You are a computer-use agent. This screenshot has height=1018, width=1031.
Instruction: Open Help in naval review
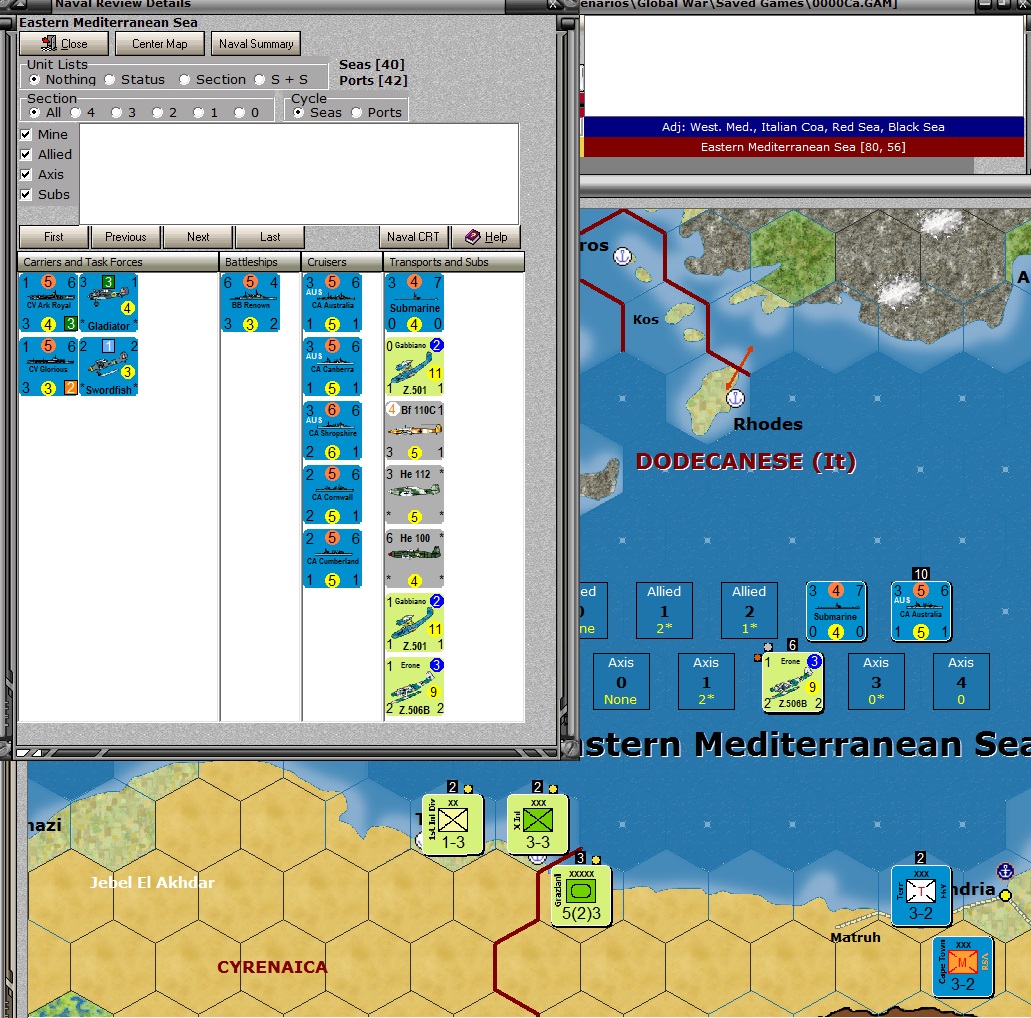click(486, 237)
